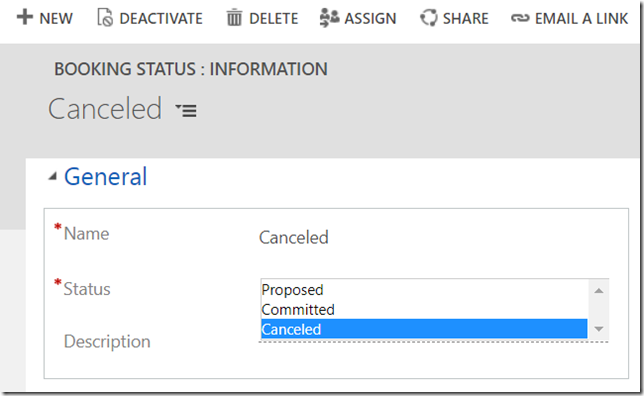Click the Status list scroll up arrow
The height and width of the screenshot is (396, 644).
pos(599,290)
